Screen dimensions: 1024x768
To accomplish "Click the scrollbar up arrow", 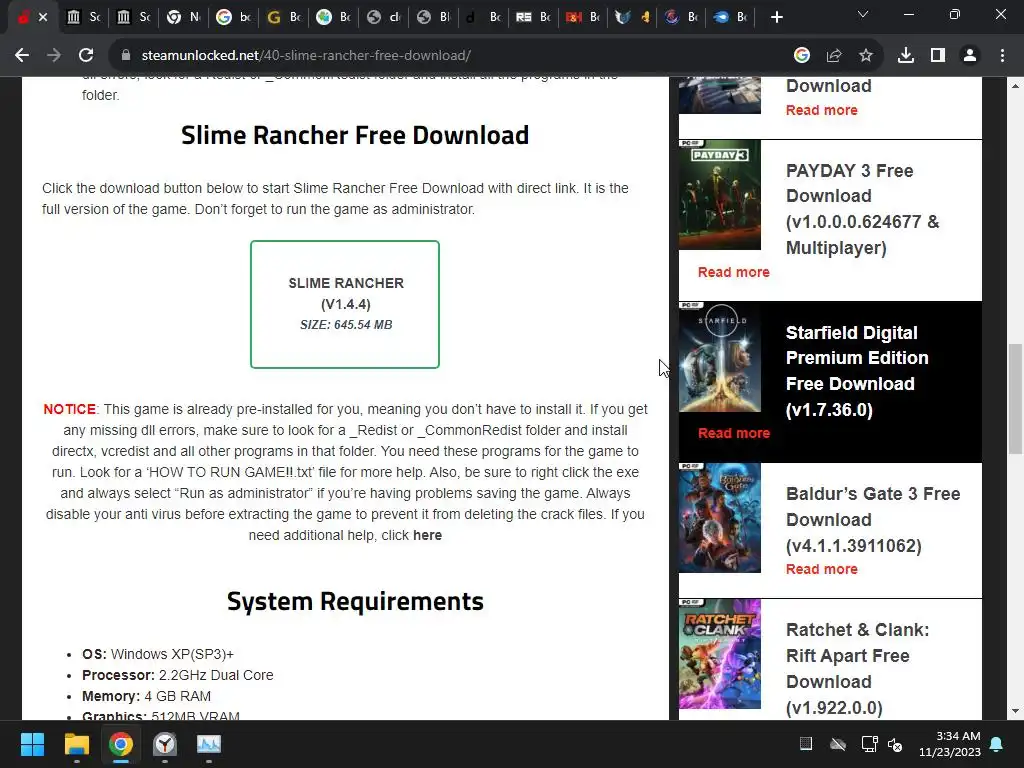I will click(1015, 86).
